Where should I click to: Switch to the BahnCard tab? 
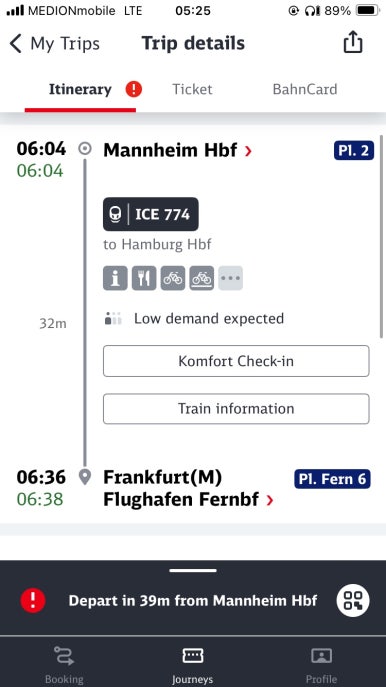tap(305, 89)
